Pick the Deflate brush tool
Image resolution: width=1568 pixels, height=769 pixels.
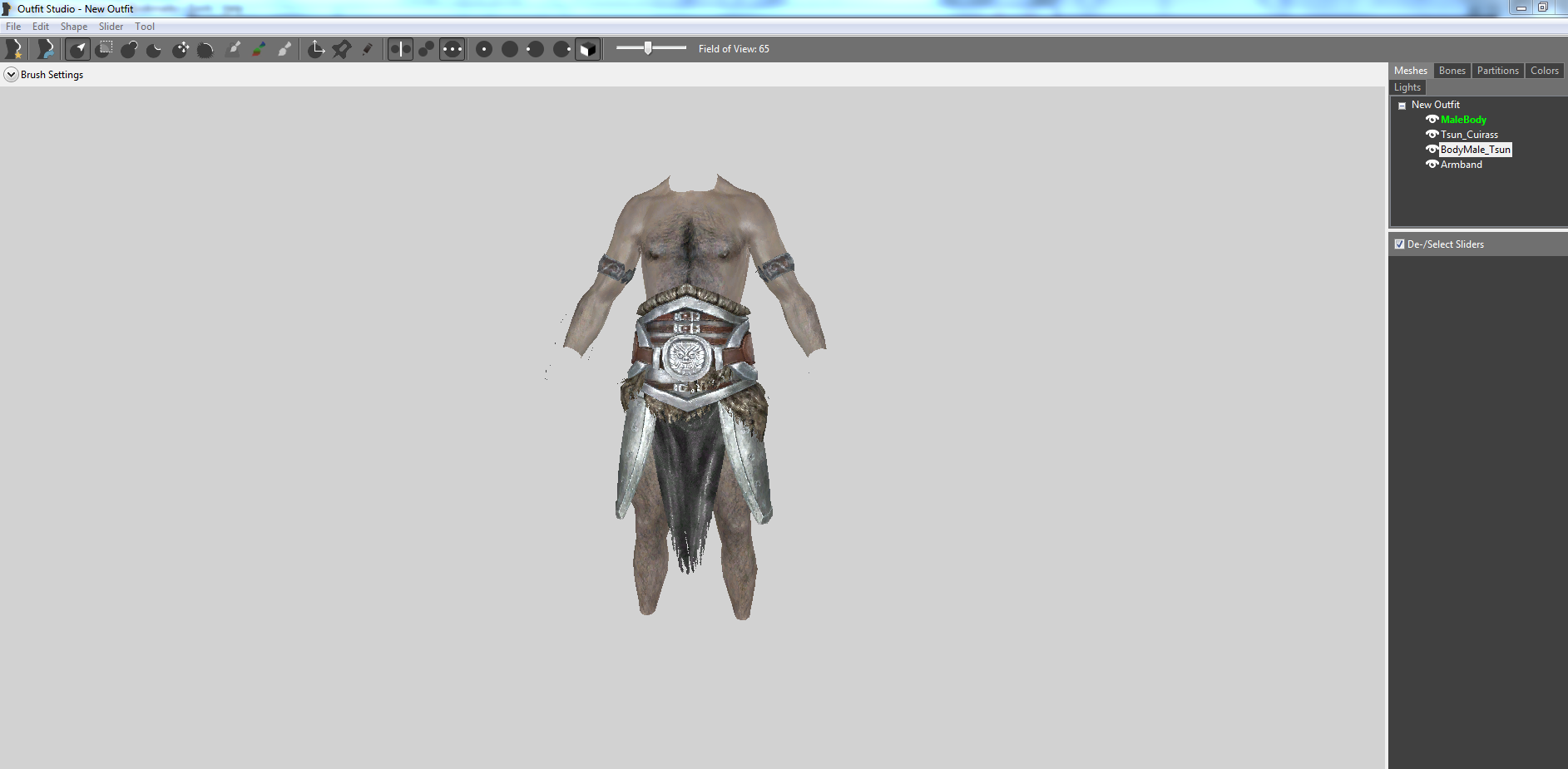[155, 49]
